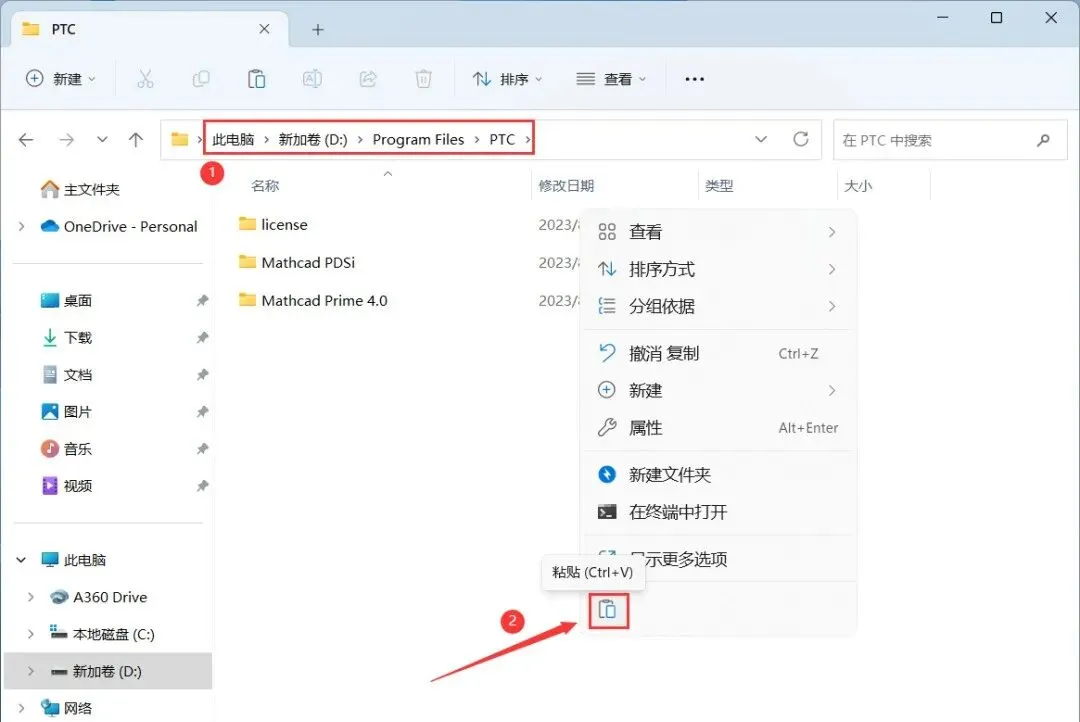Choose Properties (属性) in context menu
Screen dimensions: 1080x722
click(x=718, y=428)
